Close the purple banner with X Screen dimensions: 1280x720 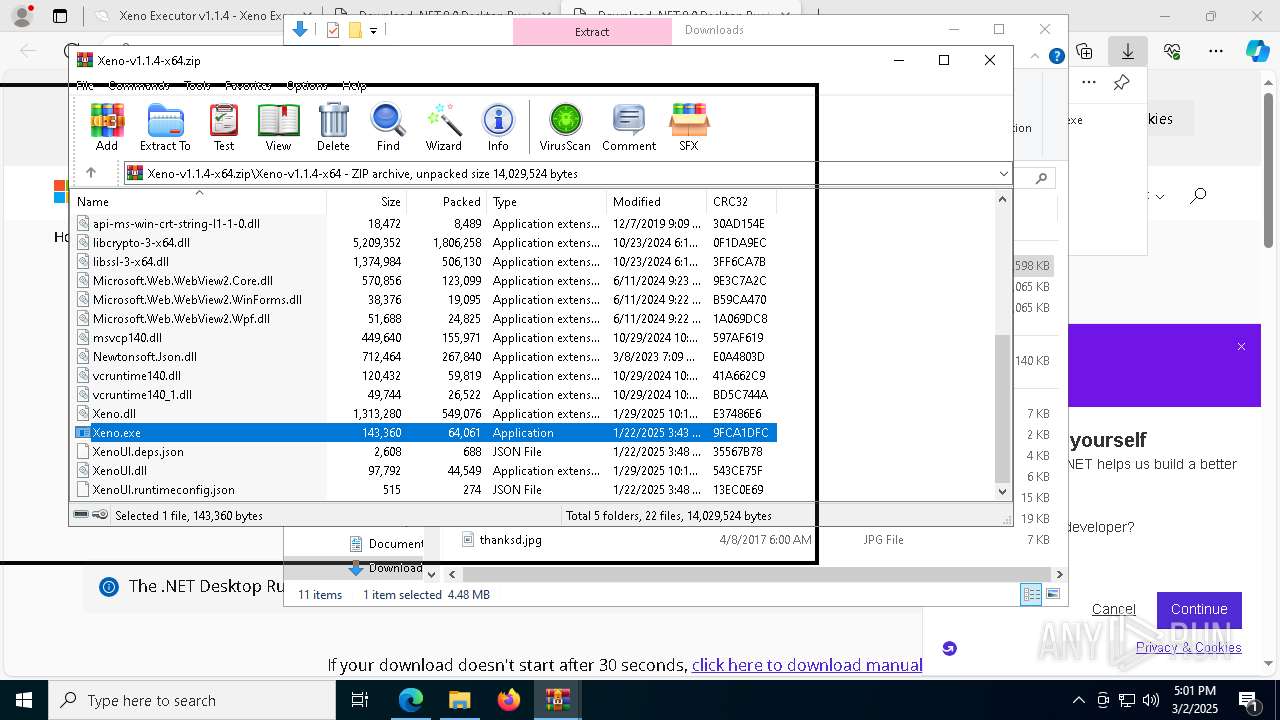coord(1241,347)
